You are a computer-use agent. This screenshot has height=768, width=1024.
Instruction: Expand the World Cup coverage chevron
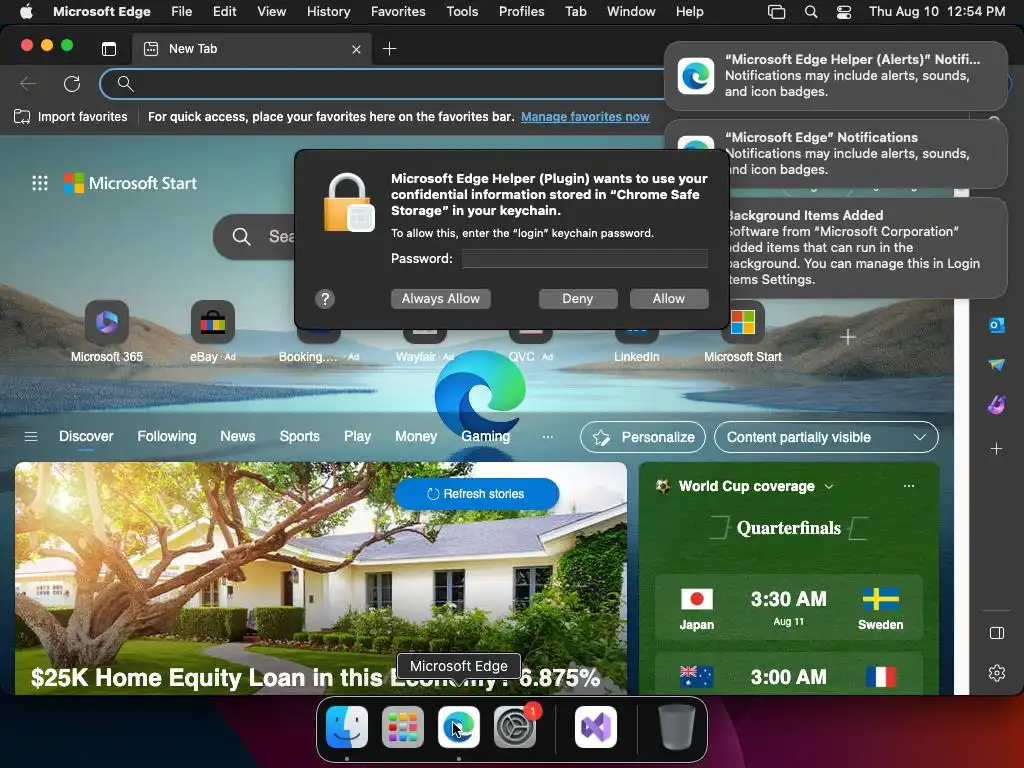click(829, 487)
